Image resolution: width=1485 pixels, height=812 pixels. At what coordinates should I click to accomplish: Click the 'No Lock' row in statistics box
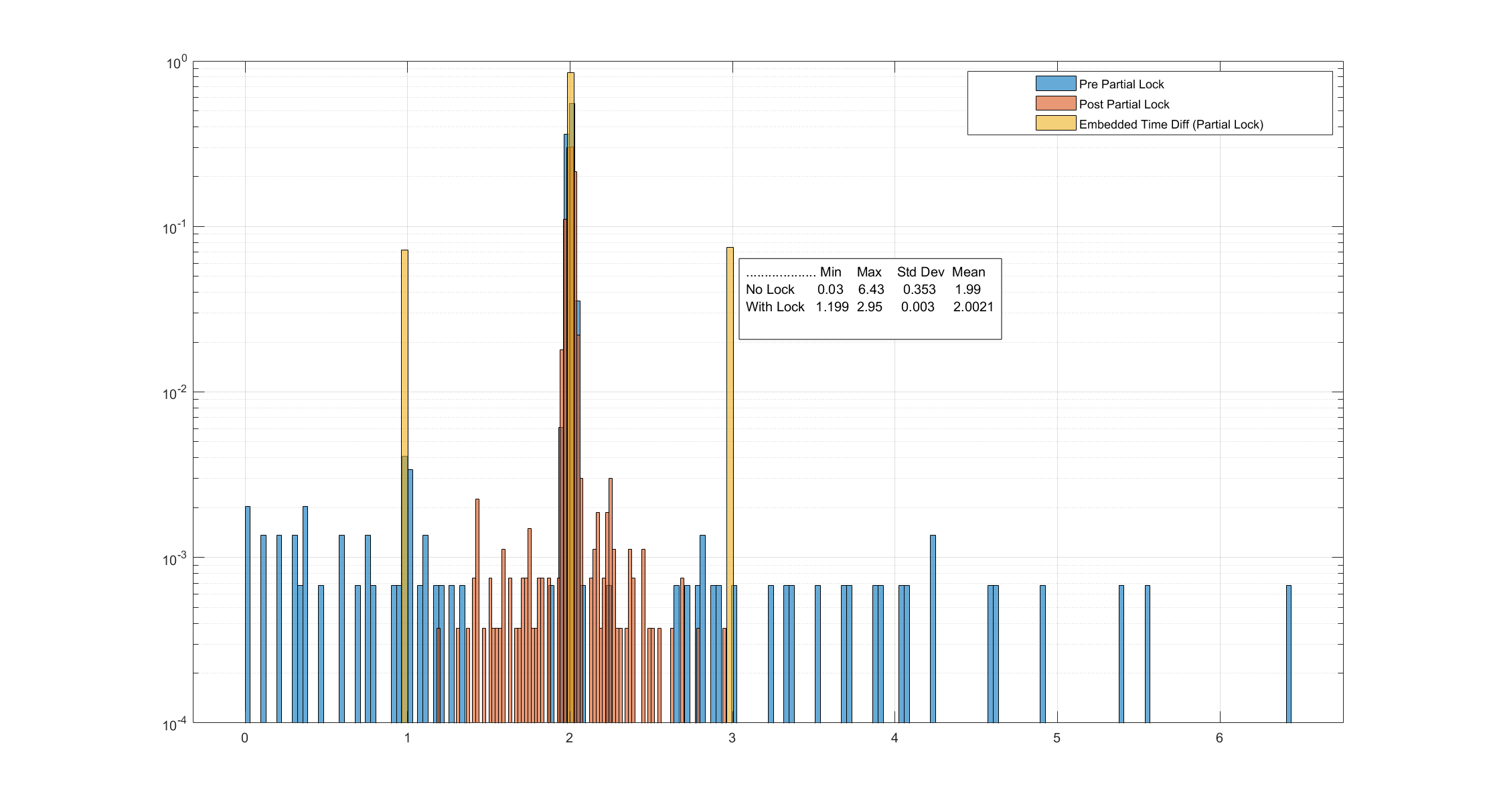pos(770,289)
